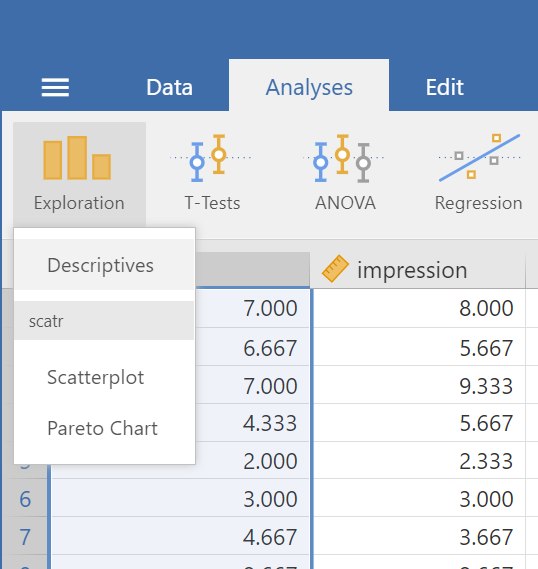Switch to the Data tab
Screen dimensions: 538x569
169,87
